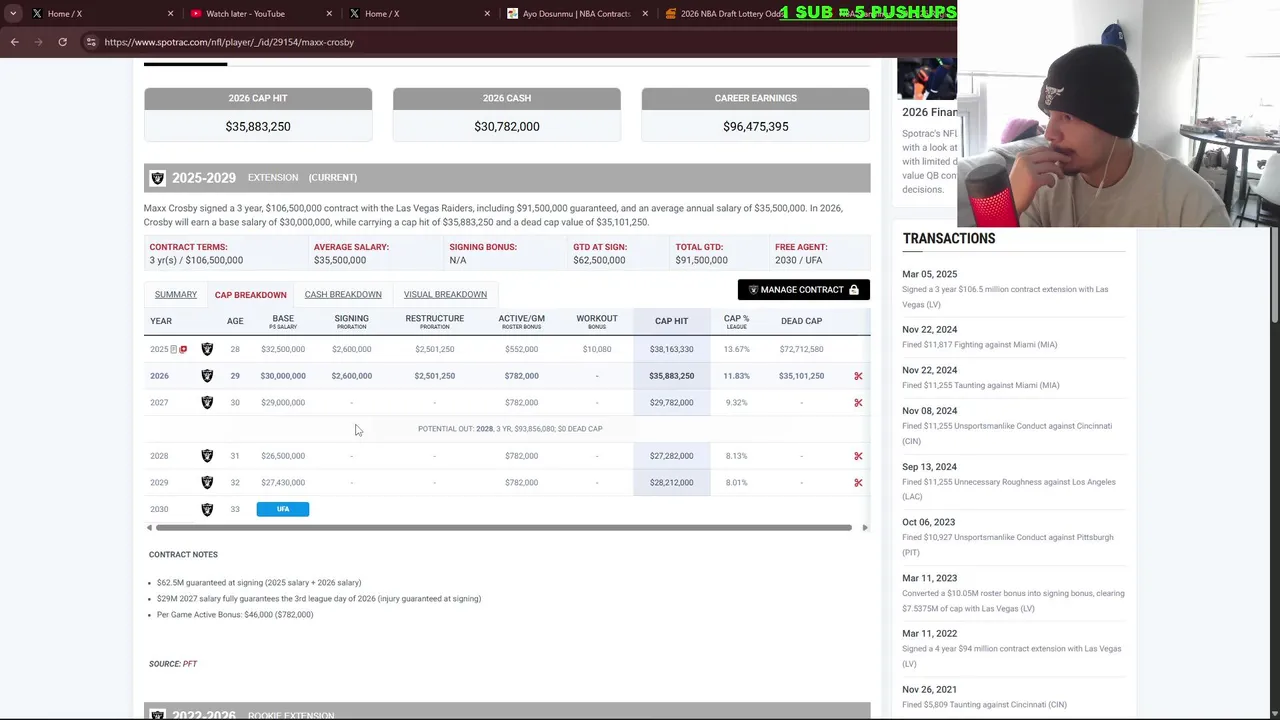Select the $72,712,580 dead cap cell

801,349
